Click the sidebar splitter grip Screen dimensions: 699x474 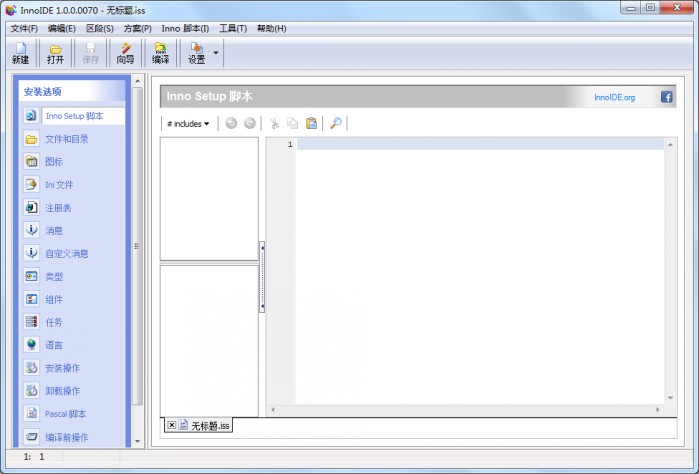pos(136,246)
